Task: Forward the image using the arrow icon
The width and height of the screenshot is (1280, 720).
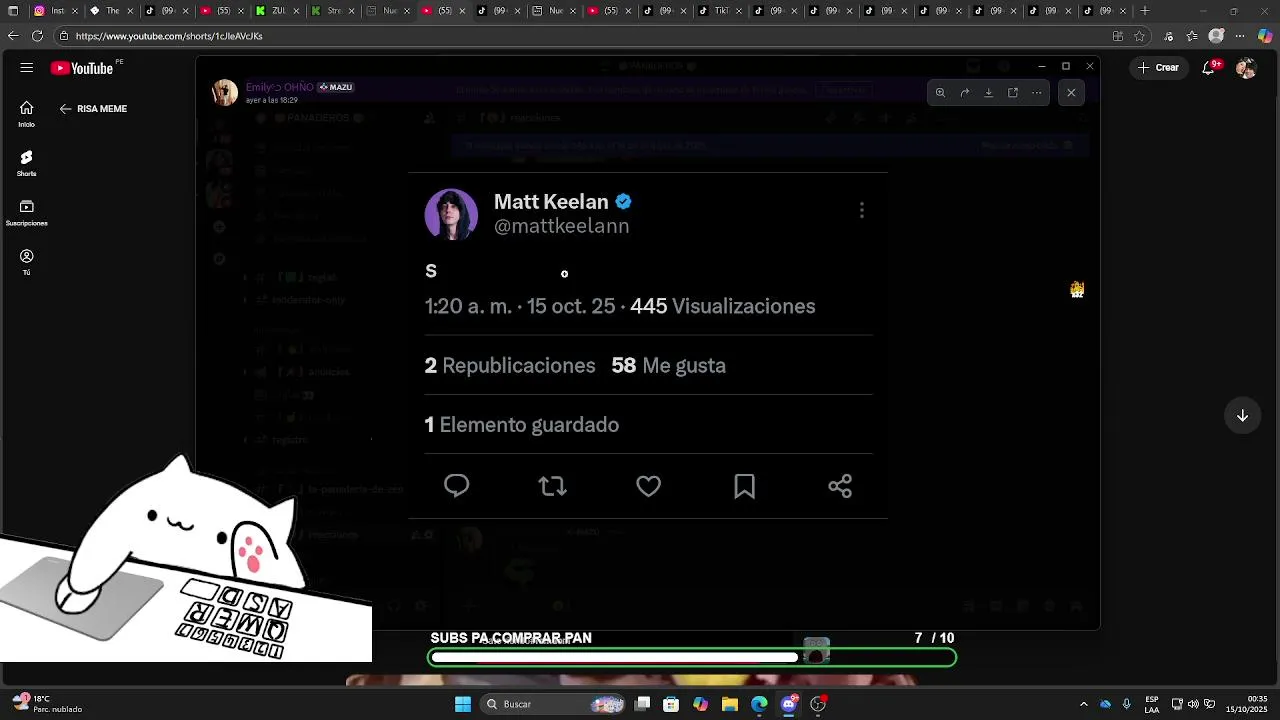Action: [965, 93]
